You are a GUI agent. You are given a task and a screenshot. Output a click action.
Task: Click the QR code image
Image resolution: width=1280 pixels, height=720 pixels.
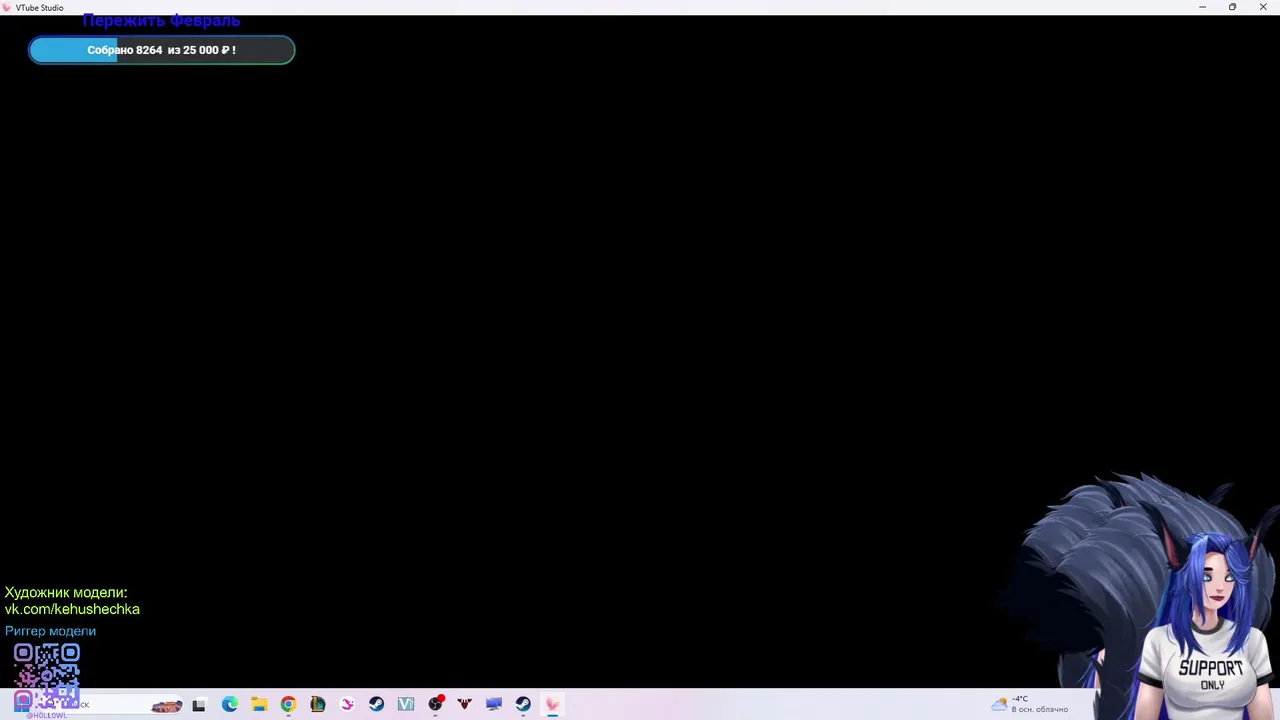point(46,675)
